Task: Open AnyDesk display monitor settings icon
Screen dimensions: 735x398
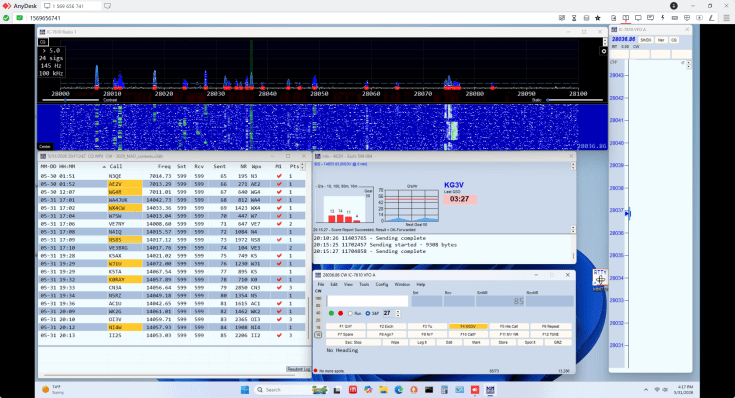Action: (638, 18)
